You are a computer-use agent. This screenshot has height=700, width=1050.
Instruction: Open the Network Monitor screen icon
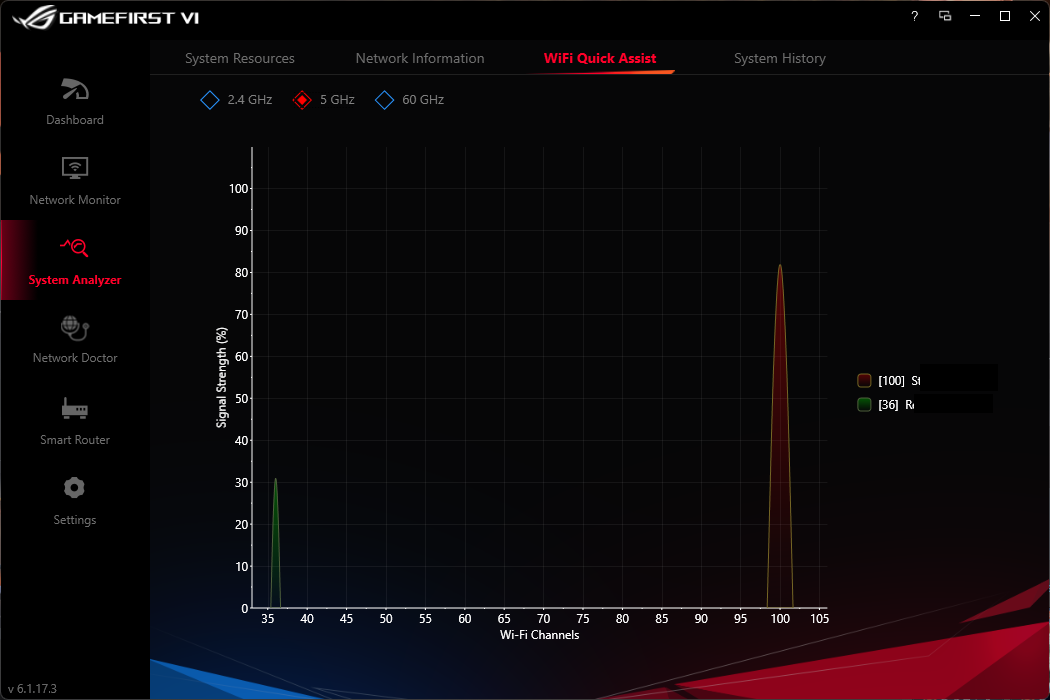[x=75, y=168]
